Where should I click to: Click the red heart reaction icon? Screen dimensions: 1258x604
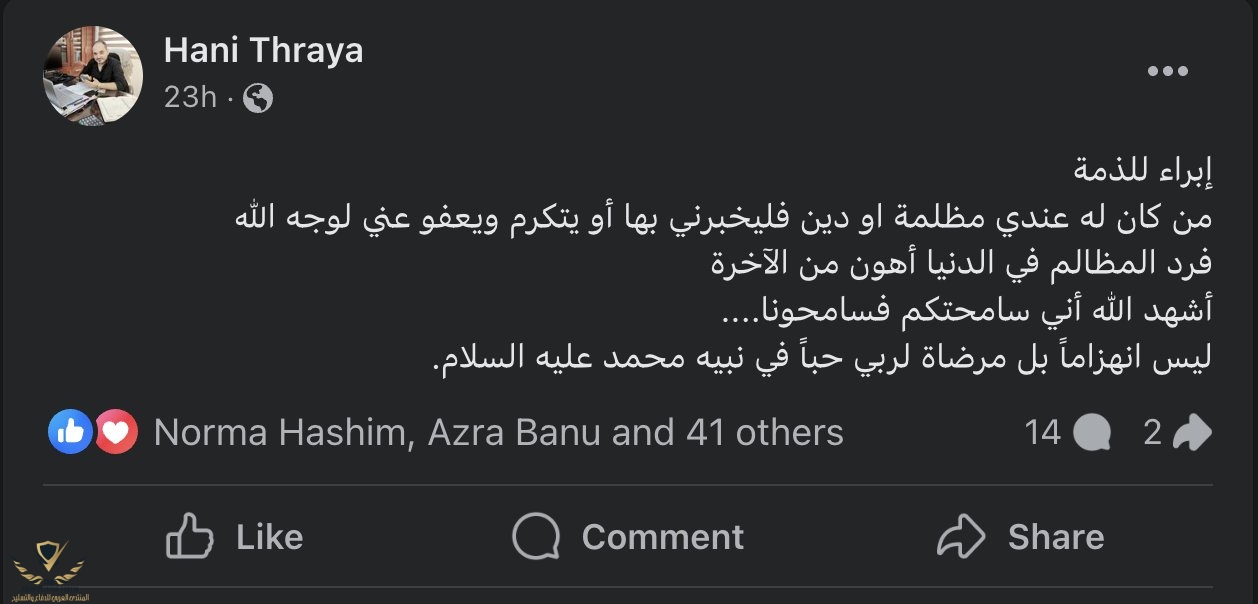pos(116,433)
